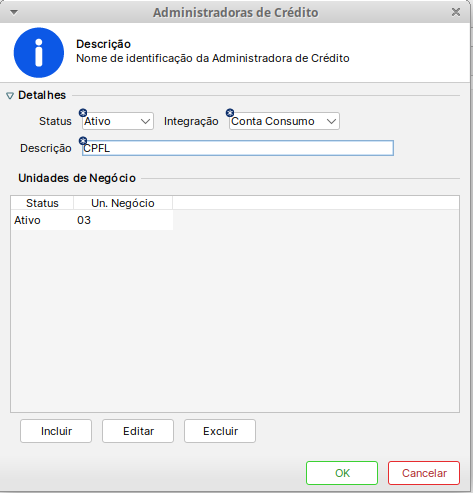Open the window menu arrow in title bar

coord(14,12)
